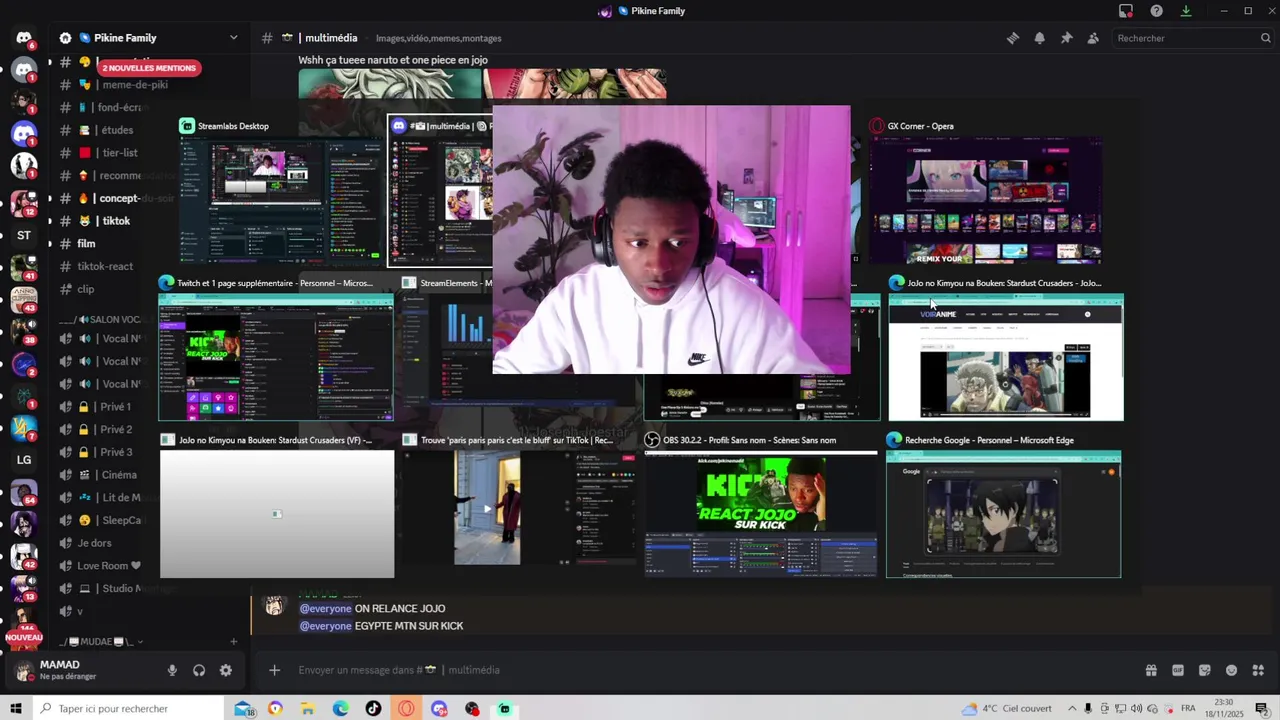Open MAMAD user profile panel
Screen dimensions: 1280x720
85,670
